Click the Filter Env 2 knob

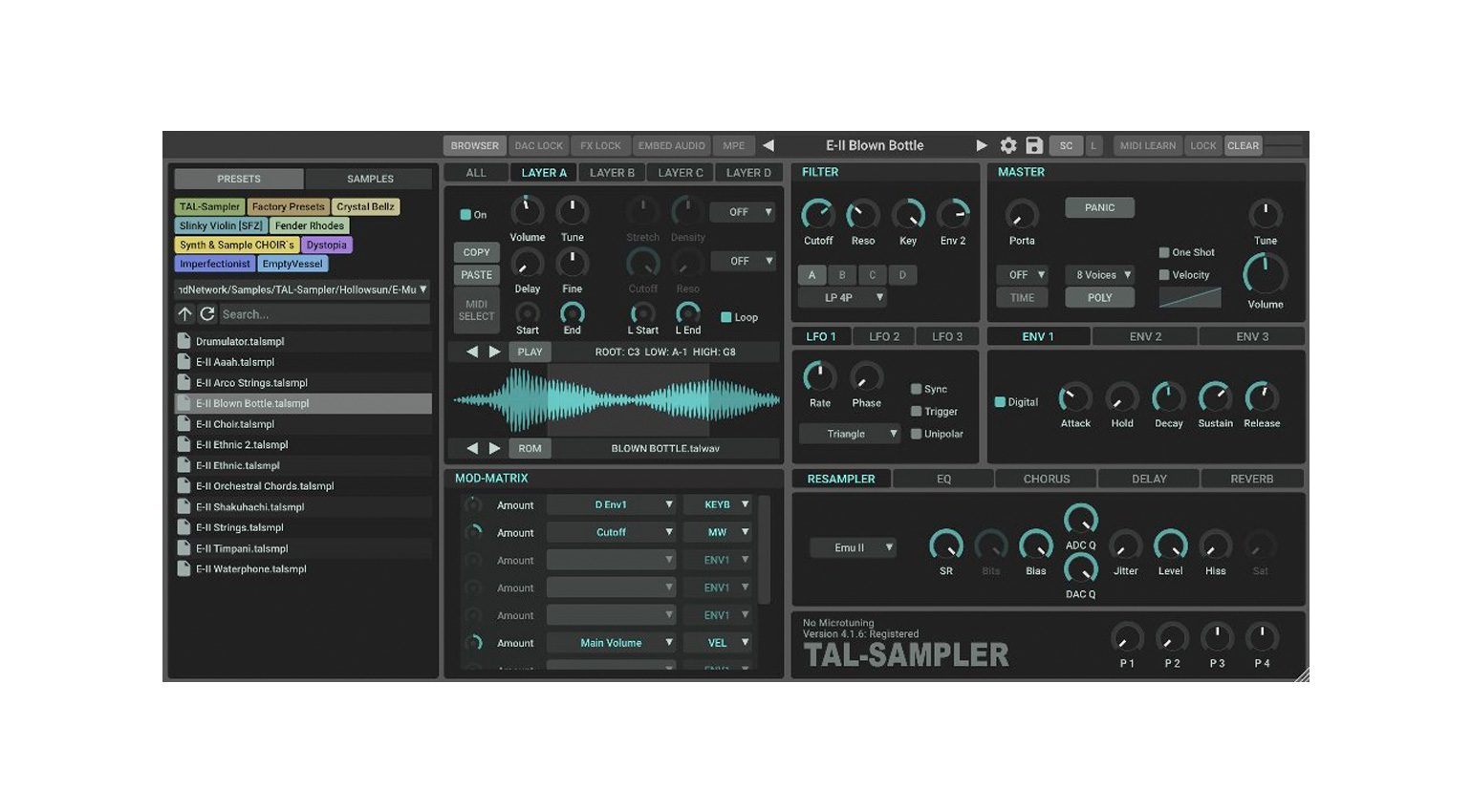(953, 214)
